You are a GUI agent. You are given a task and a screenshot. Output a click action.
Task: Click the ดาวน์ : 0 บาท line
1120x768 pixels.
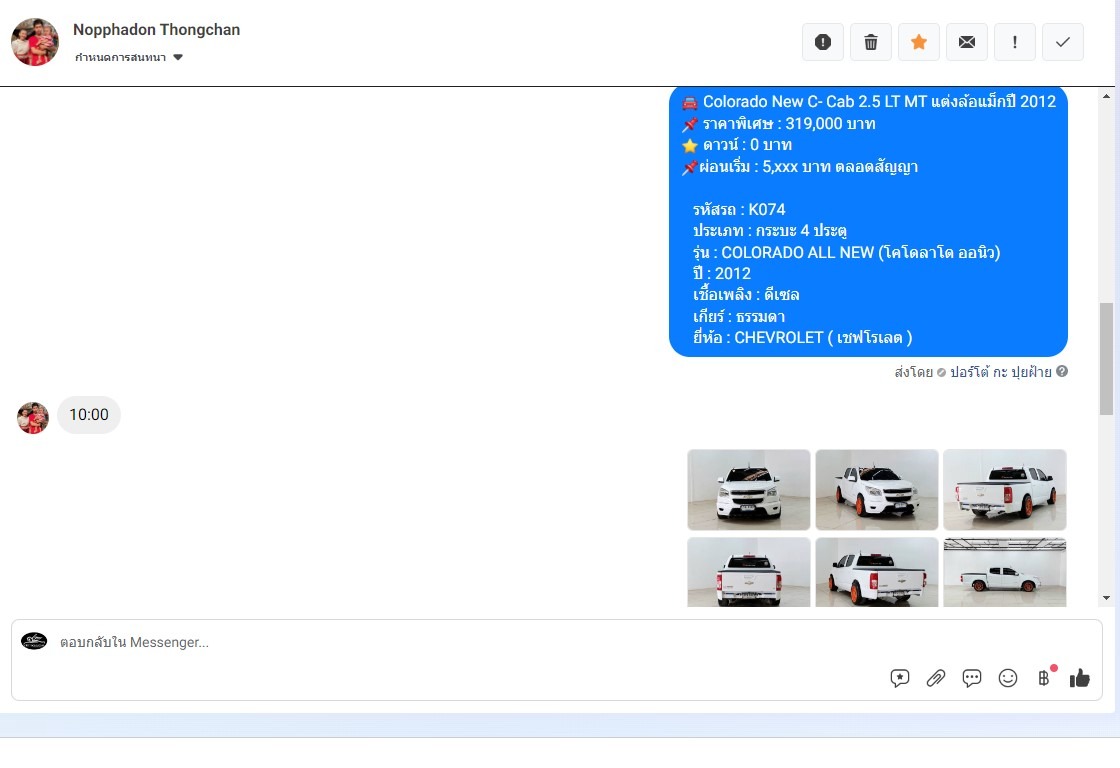click(737, 145)
